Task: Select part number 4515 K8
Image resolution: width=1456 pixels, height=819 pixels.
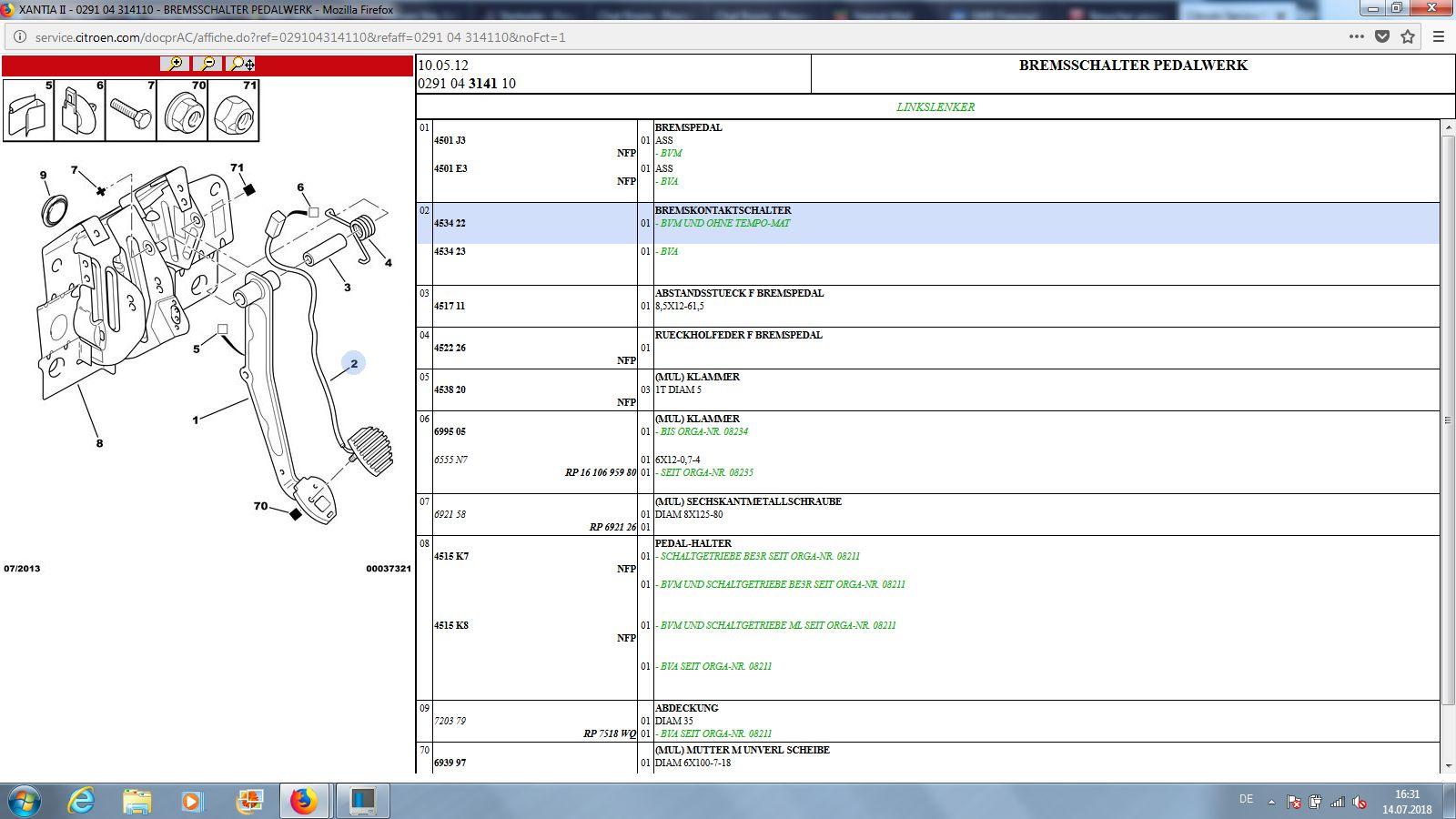Action: pyautogui.click(x=451, y=626)
